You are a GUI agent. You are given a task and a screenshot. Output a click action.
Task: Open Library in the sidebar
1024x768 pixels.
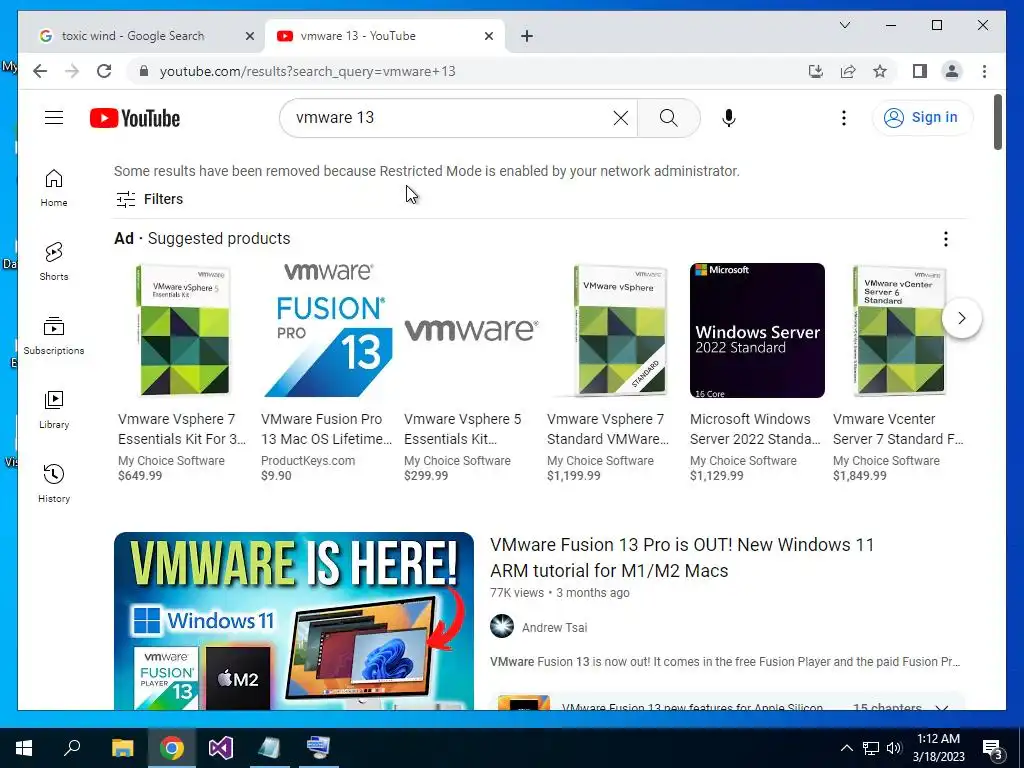[54, 410]
